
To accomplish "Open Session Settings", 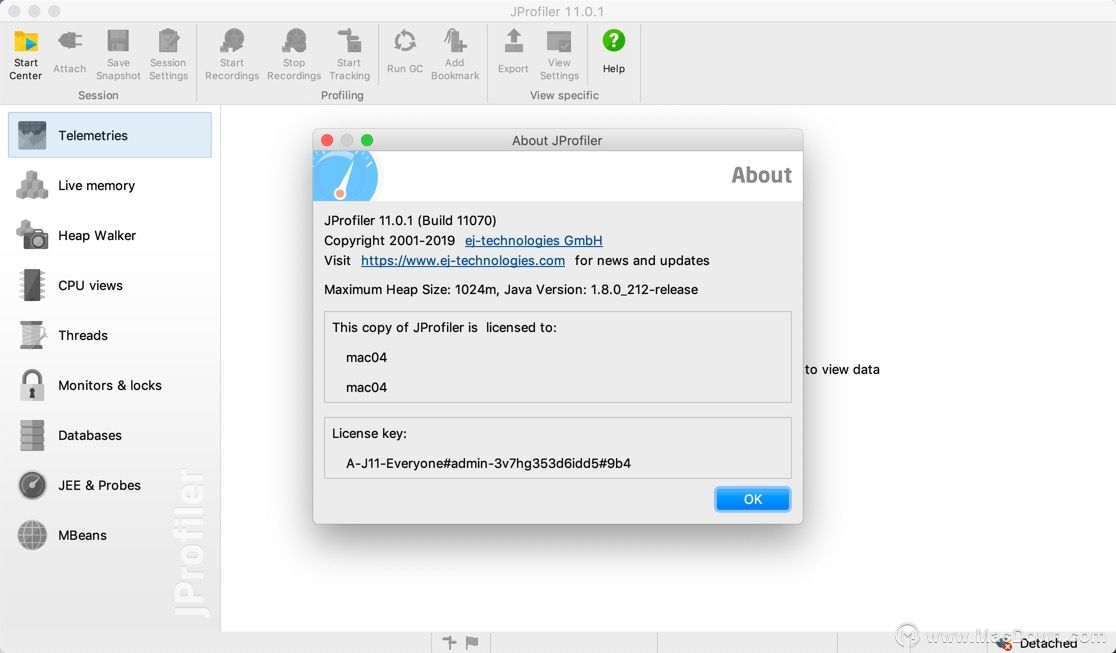I will coord(169,54).
